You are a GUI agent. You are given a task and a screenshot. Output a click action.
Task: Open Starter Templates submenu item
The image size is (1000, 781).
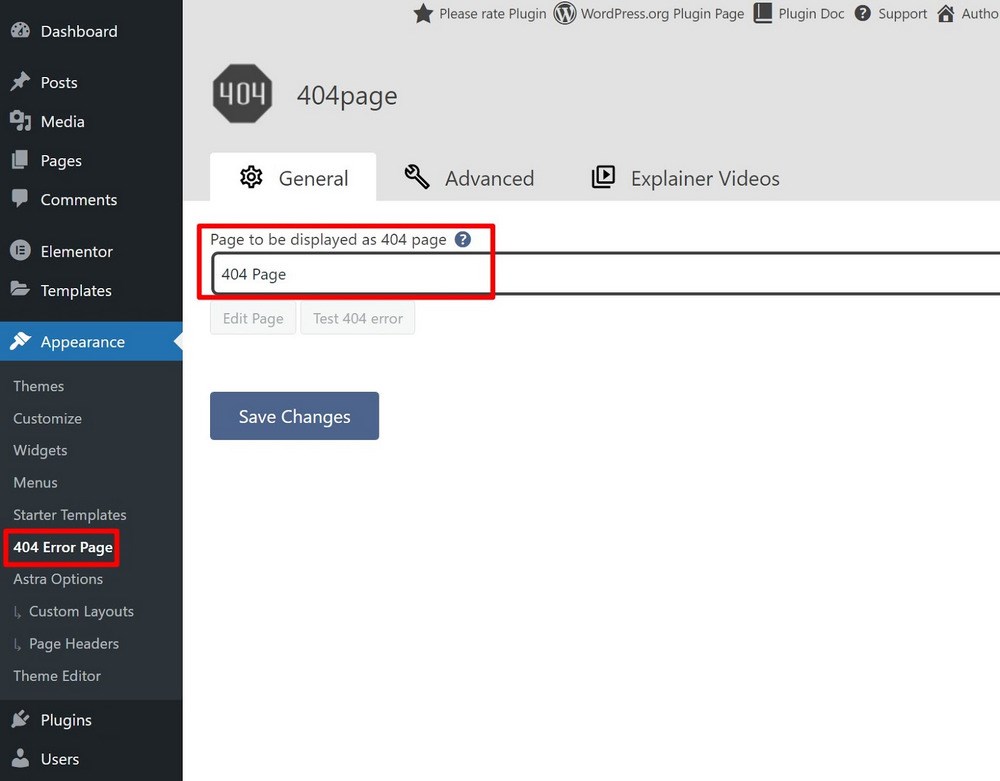pos(70,515)
